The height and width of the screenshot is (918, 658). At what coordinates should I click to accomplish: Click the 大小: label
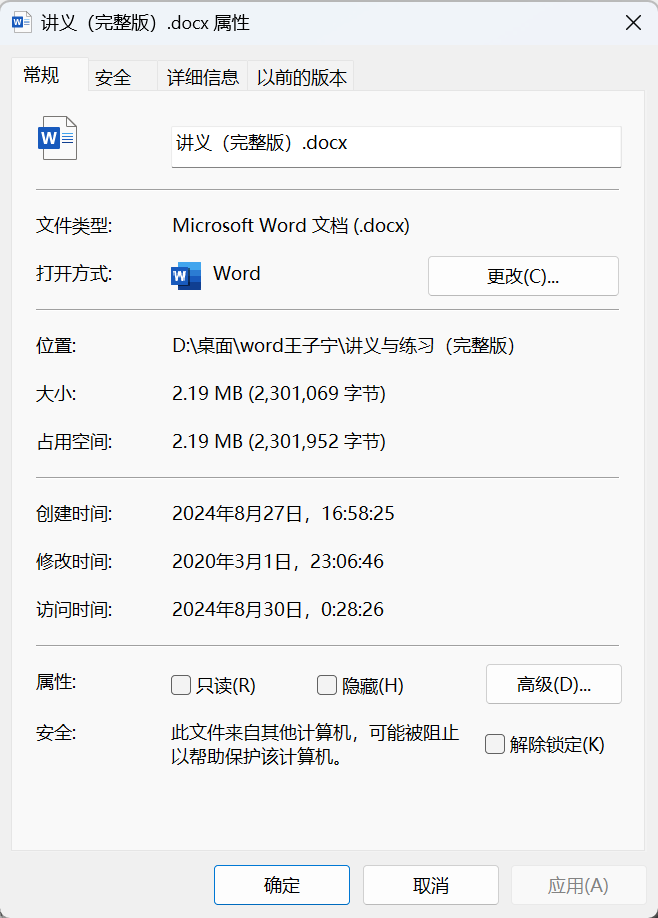pyautogui.click(x=56, y=393)
